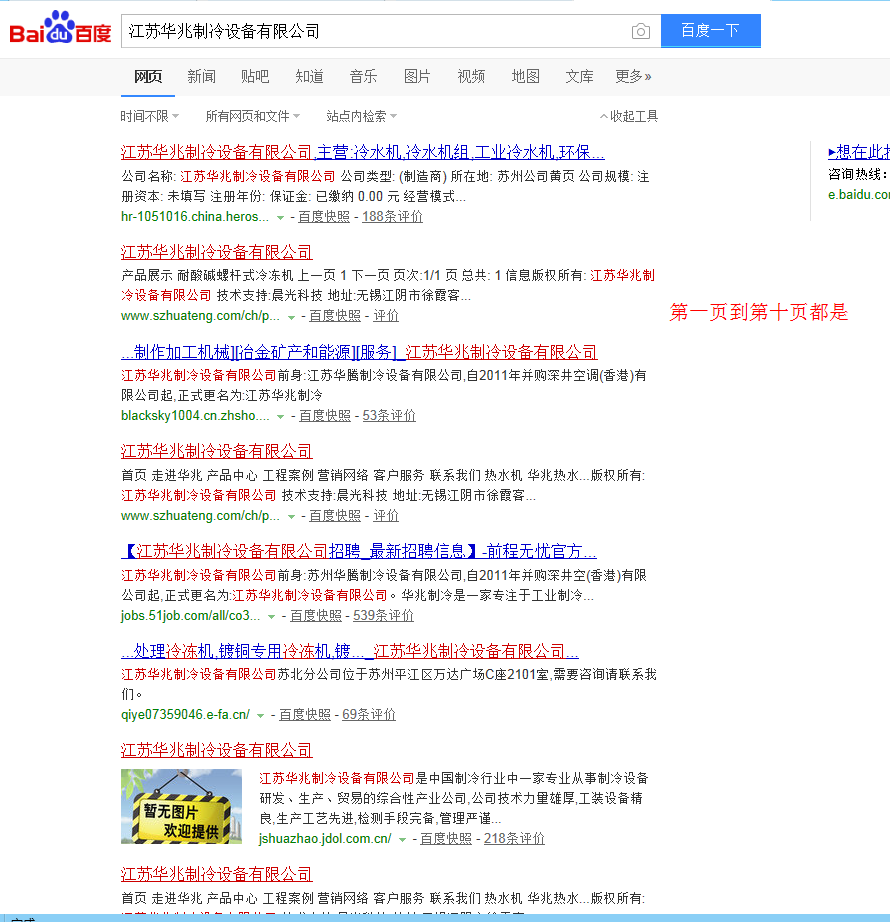Open 百度快照 for blacksky1004 result
Viewport: 890px width, 922px height.
click(x=325, y=416)
